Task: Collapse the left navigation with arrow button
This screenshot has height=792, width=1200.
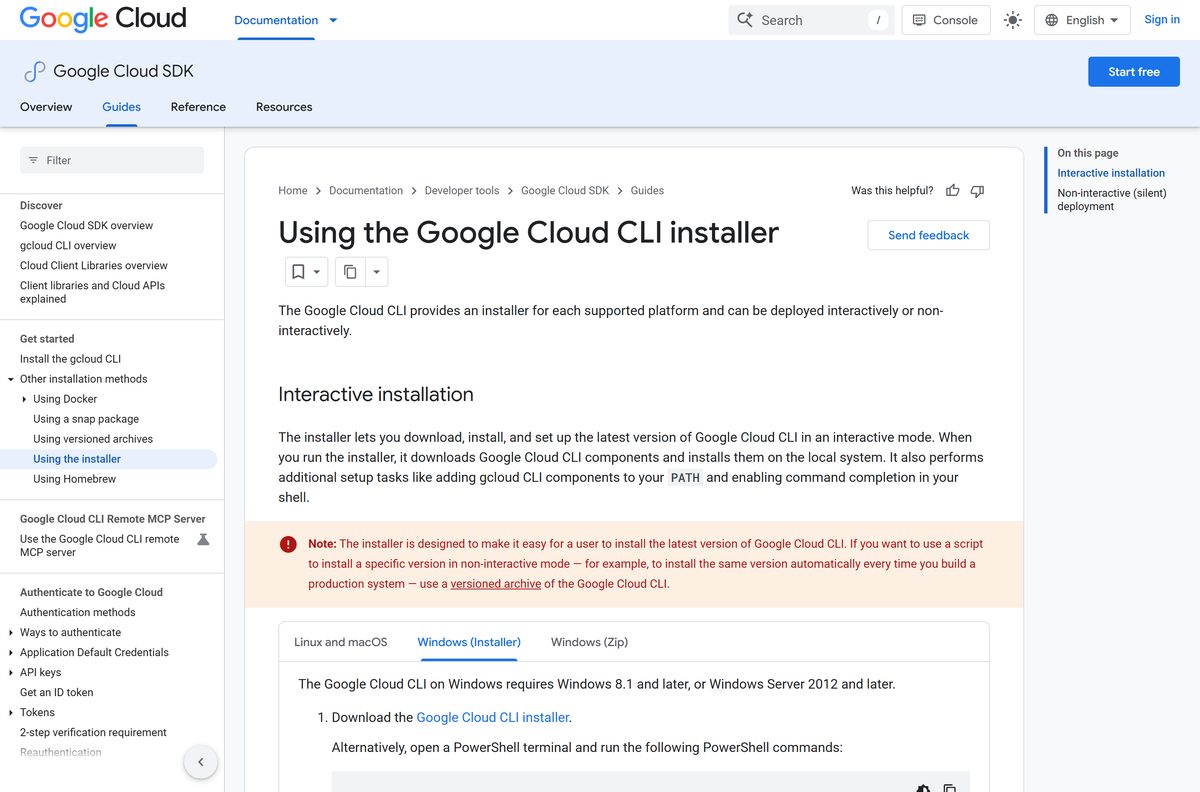Action: tap(201, 762)
